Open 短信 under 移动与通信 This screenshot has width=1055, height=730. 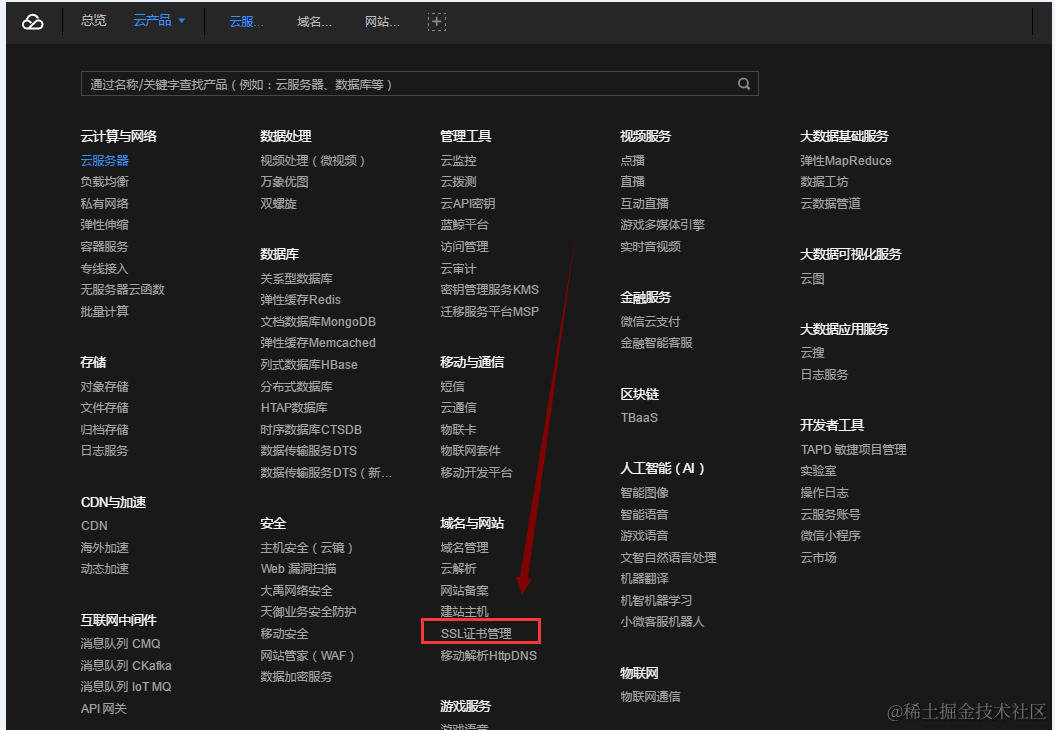point(452,386)
